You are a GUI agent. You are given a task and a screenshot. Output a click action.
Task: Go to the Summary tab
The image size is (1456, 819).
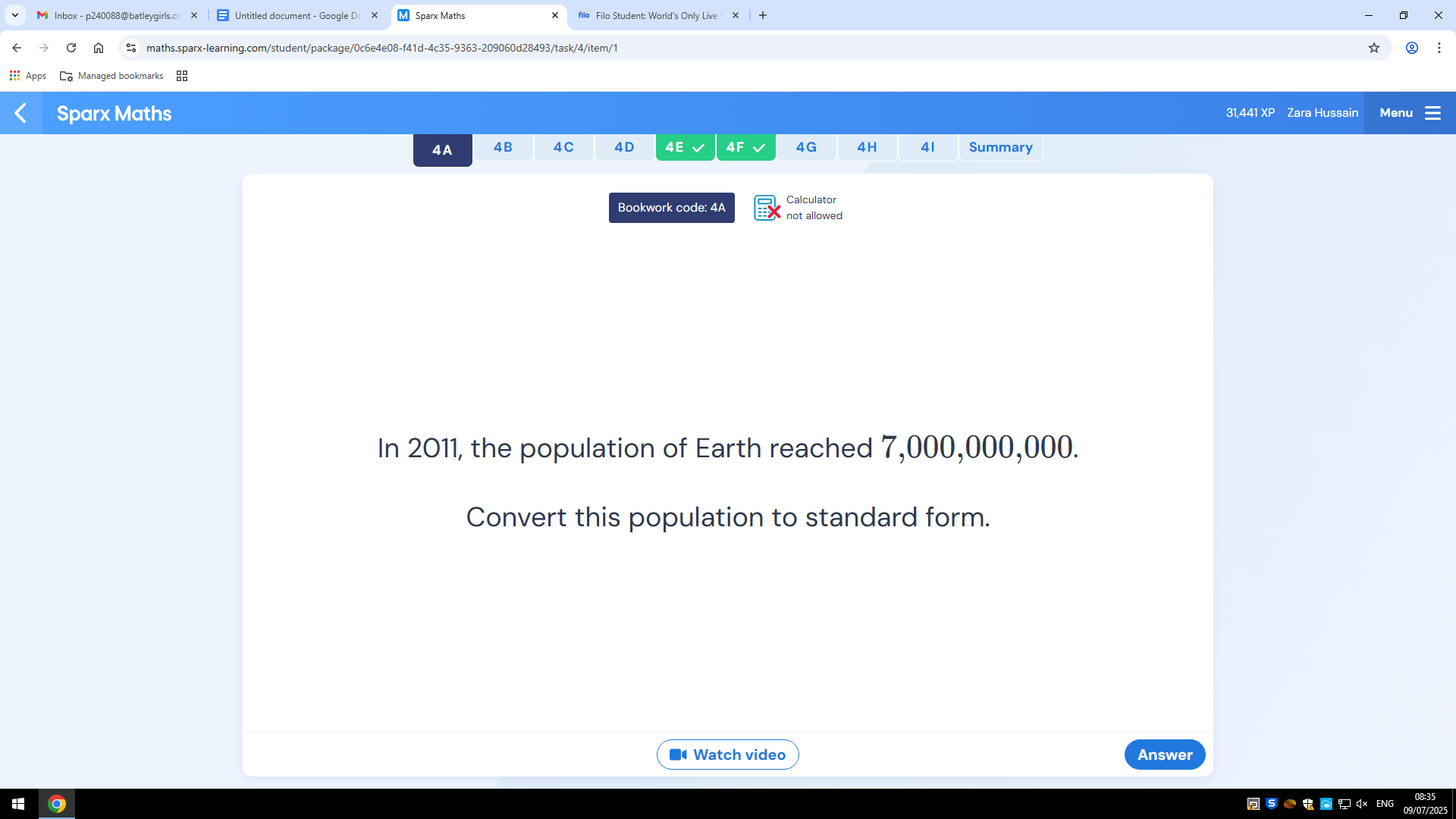click(999, 147)
